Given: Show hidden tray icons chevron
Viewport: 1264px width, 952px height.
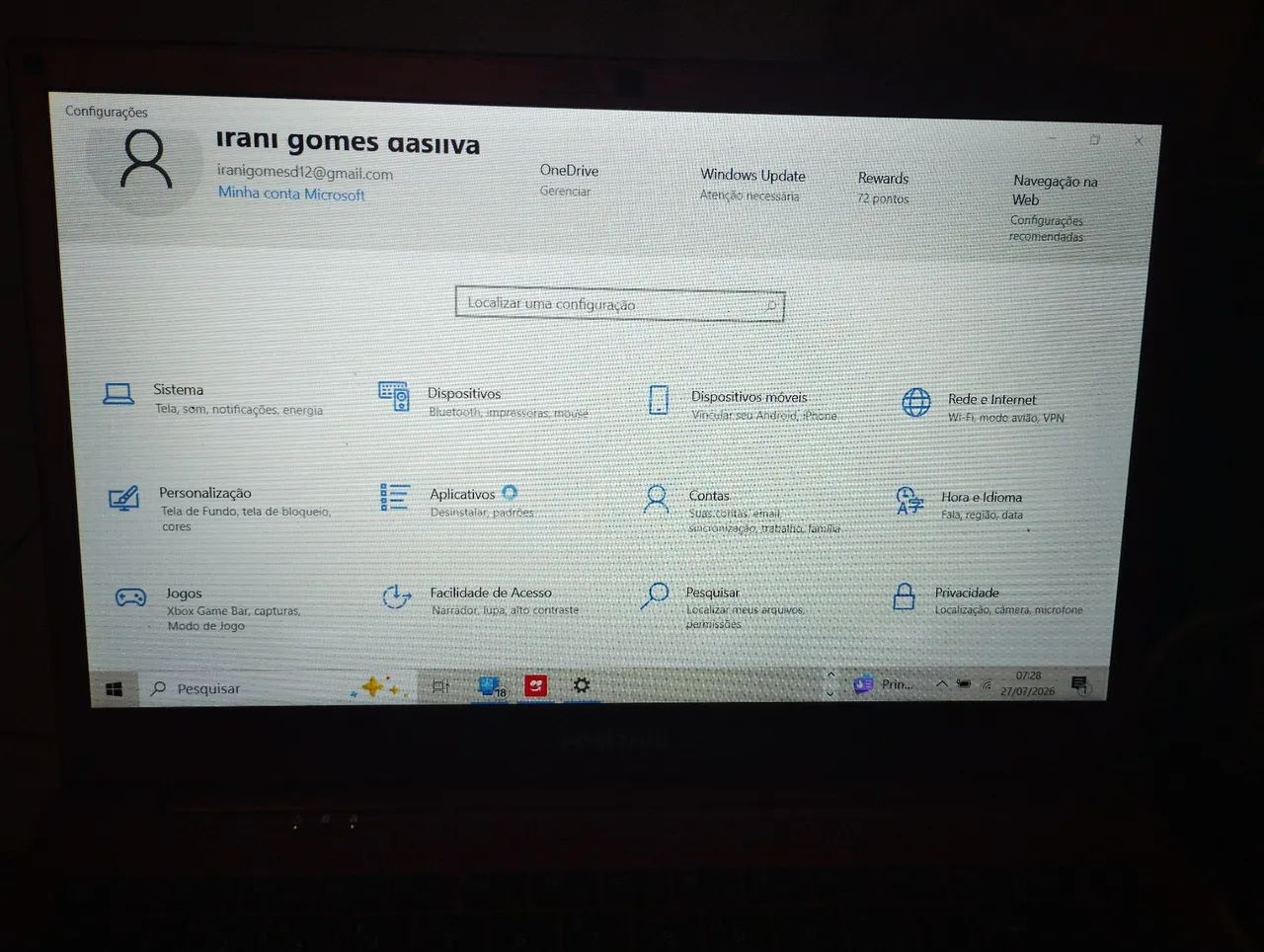Looking at the screenshot, I should (941, 683).
